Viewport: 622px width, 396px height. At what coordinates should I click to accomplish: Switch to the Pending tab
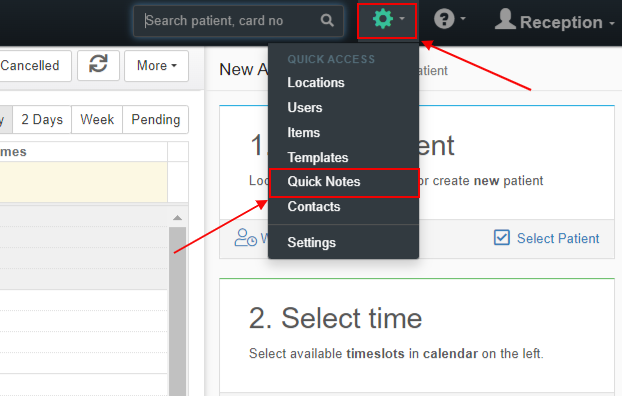click(x=156, y=119)
